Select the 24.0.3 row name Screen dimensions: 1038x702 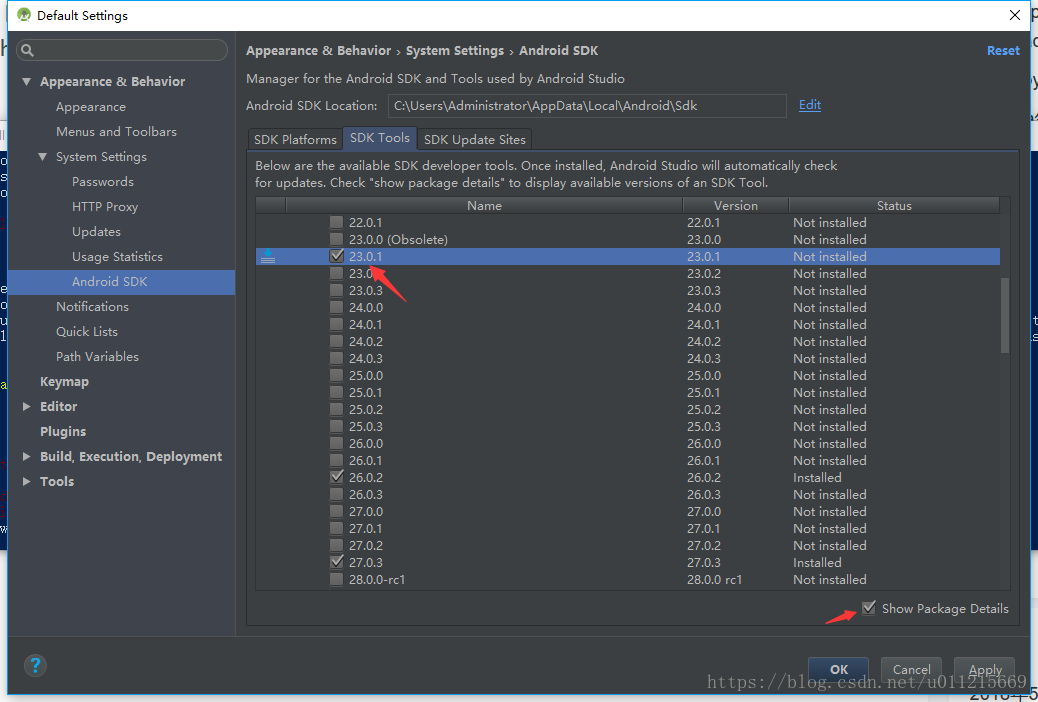tap(366, 358)
